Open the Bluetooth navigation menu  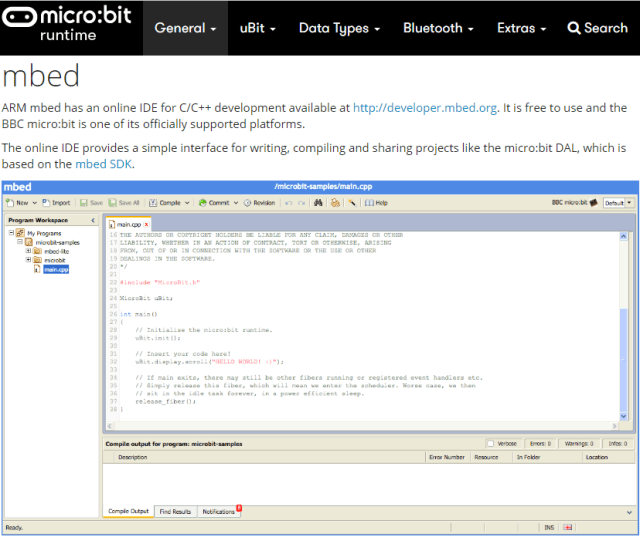click(x=439, y=28)
